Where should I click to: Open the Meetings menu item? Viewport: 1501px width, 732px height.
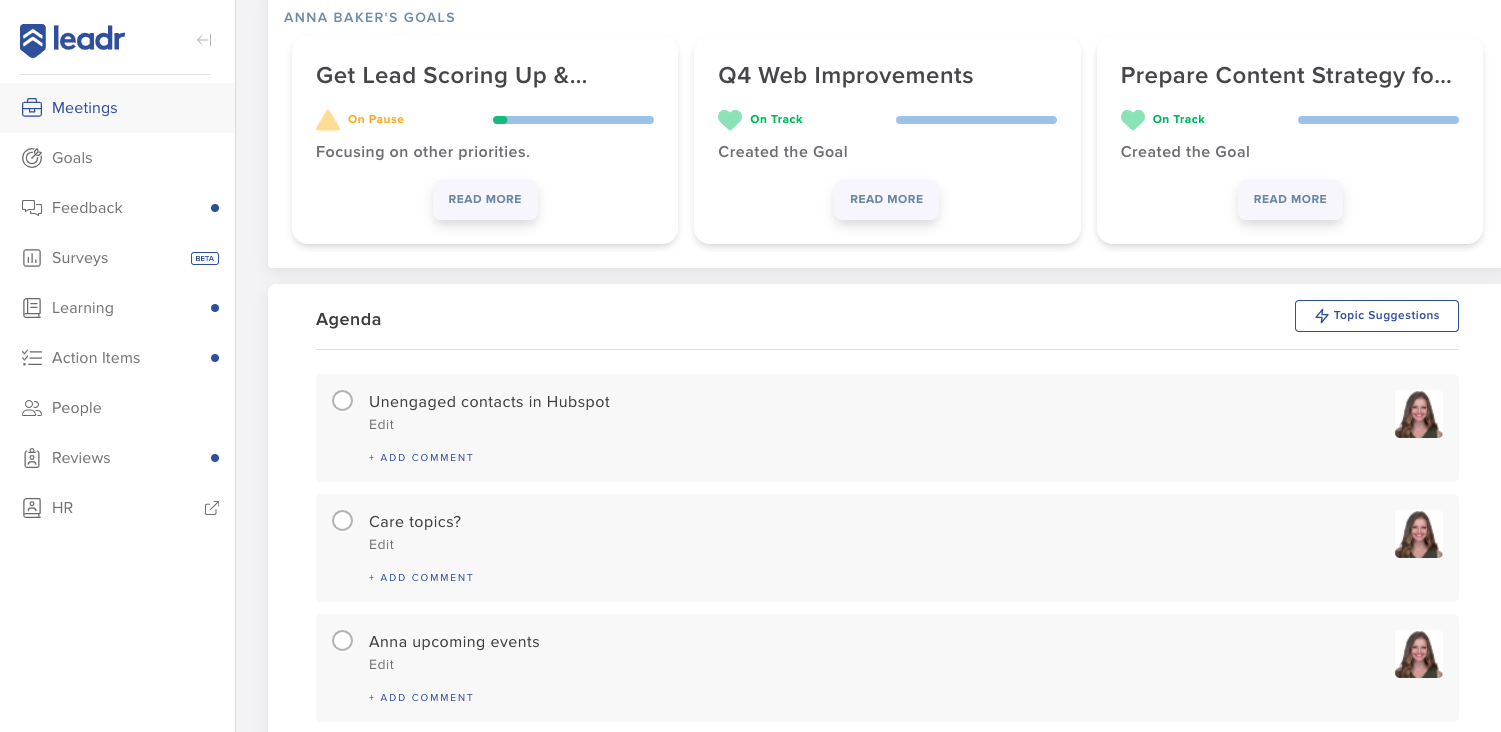(x=85, y=108)
